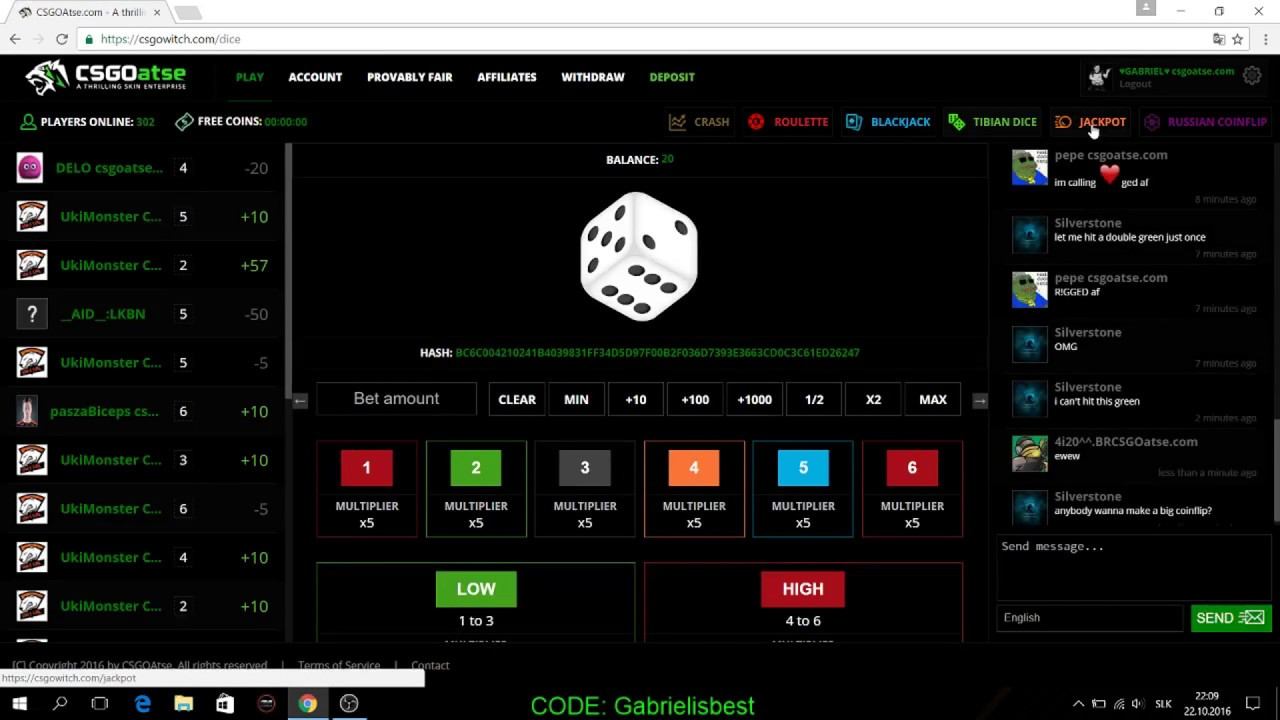Image resolution: width=1280 pixels, height=720 pixels.
Task: Halve the bet with 1/2
Action: pyautogui.click(x=814, y=399)
